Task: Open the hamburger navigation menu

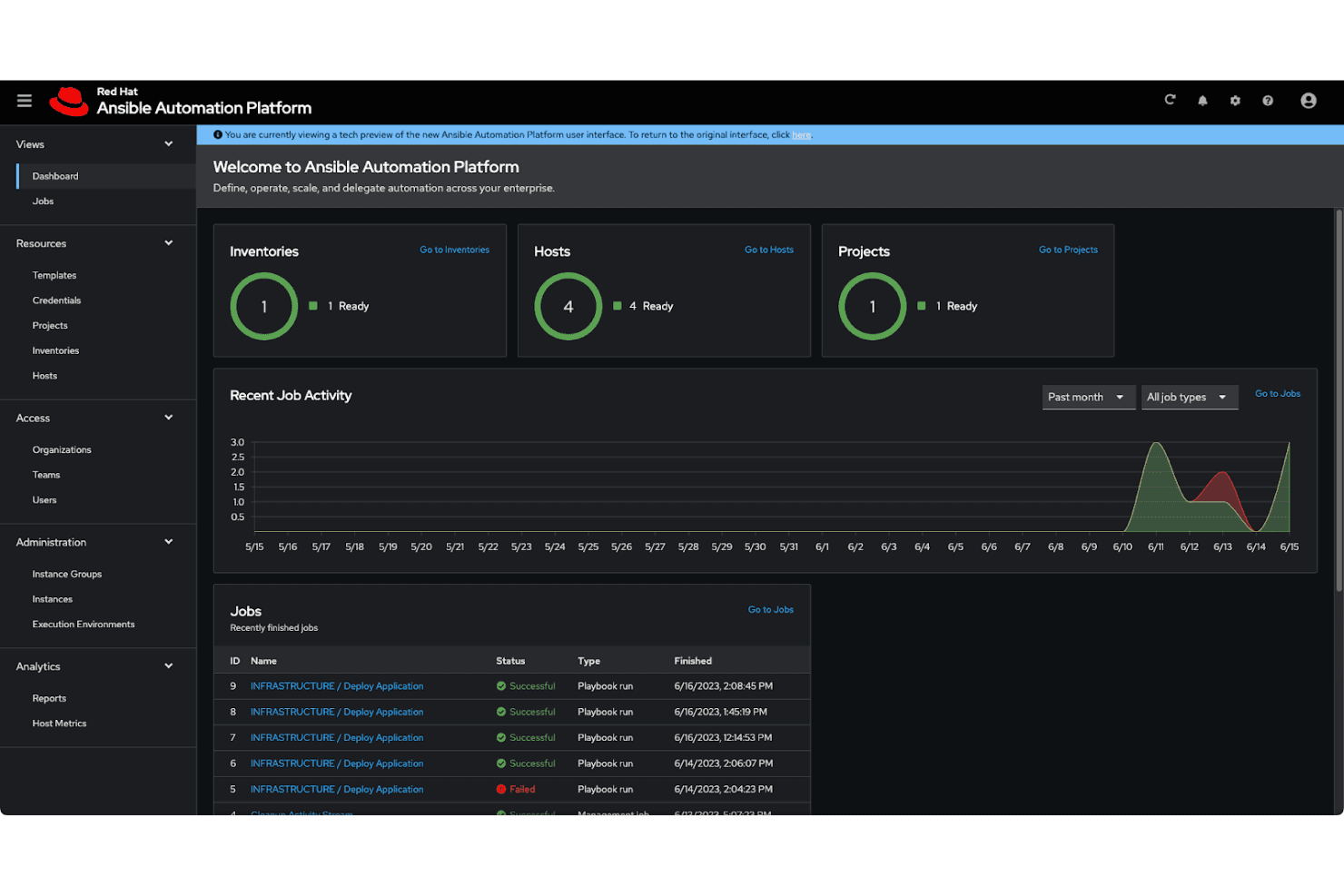Action: point(25,101)
